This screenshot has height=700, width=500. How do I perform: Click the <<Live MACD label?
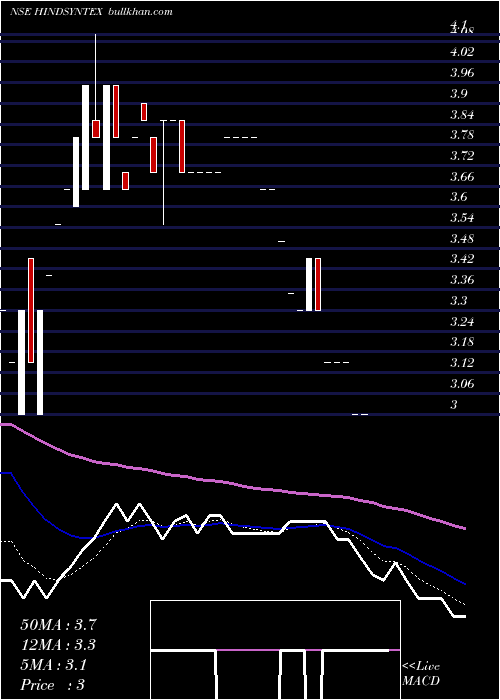421,674
